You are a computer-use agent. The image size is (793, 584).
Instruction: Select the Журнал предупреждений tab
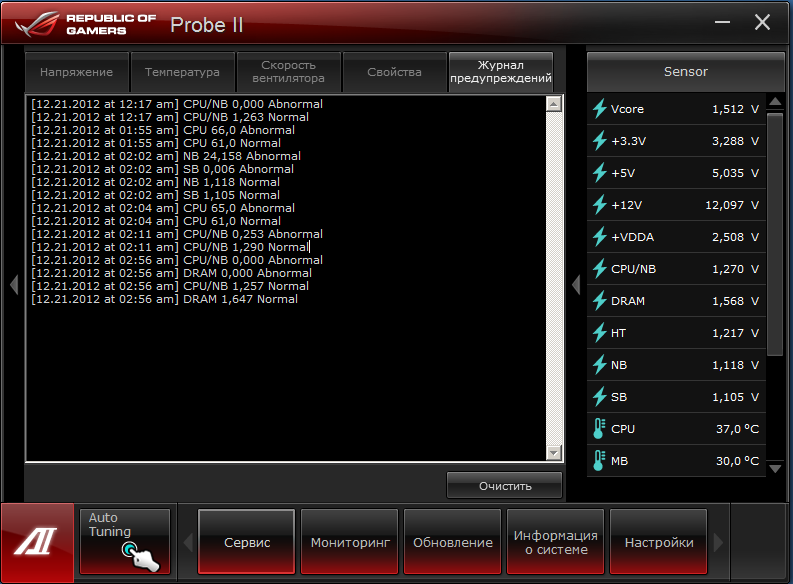[x=501, y=72]
